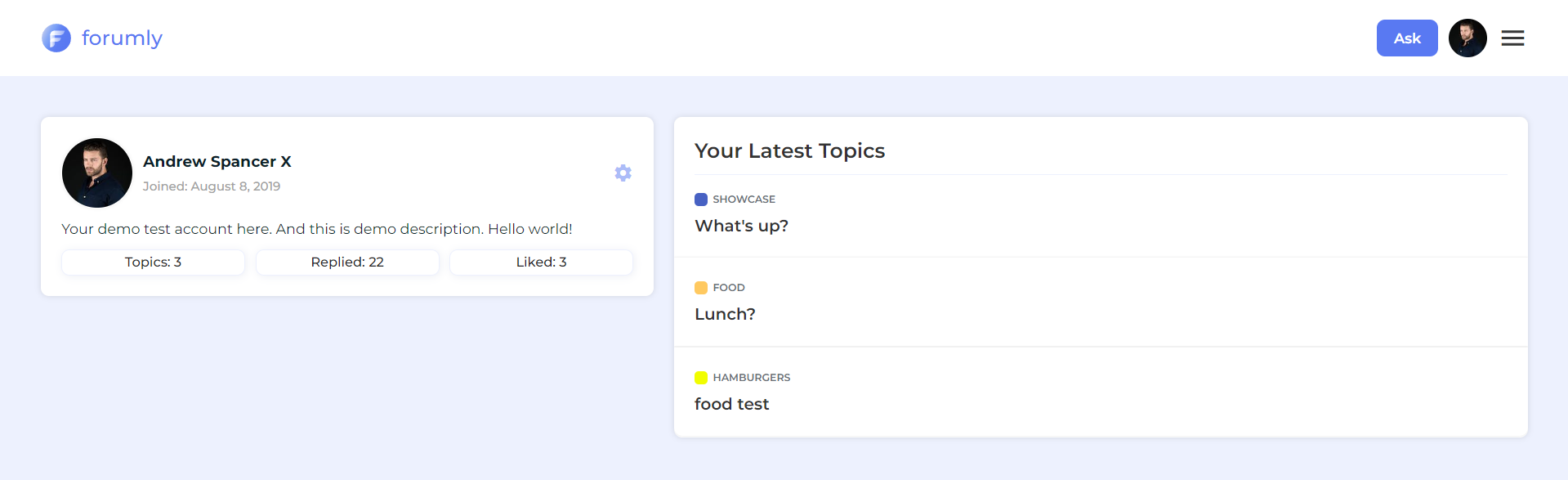Click the forumly brand name link
This screenshot has width=1568, height=480.
pos(122,38)
